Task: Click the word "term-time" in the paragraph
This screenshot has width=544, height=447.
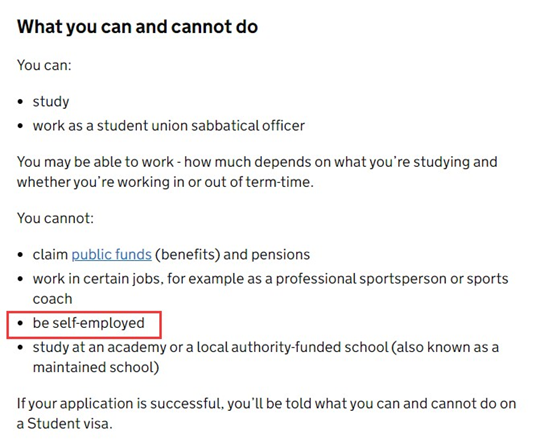Action: pyautogui.click(x=277, y=182)
